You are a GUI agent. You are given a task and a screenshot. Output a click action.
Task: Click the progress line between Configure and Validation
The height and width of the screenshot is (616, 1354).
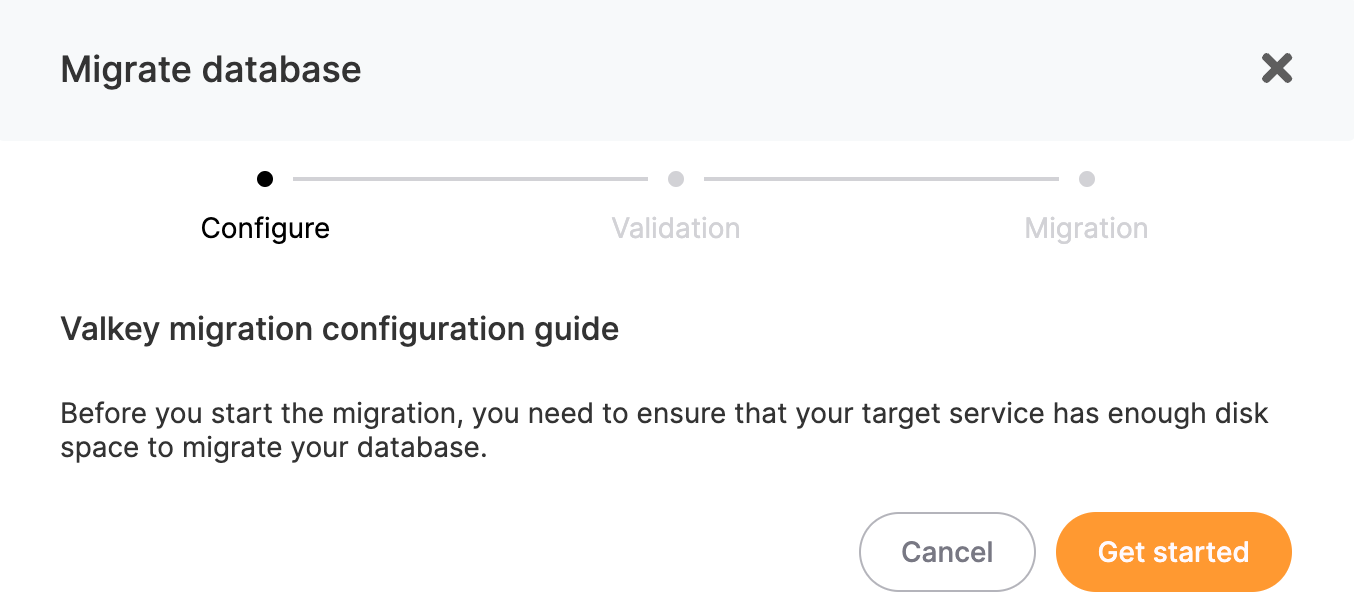(x=470, y=180)
